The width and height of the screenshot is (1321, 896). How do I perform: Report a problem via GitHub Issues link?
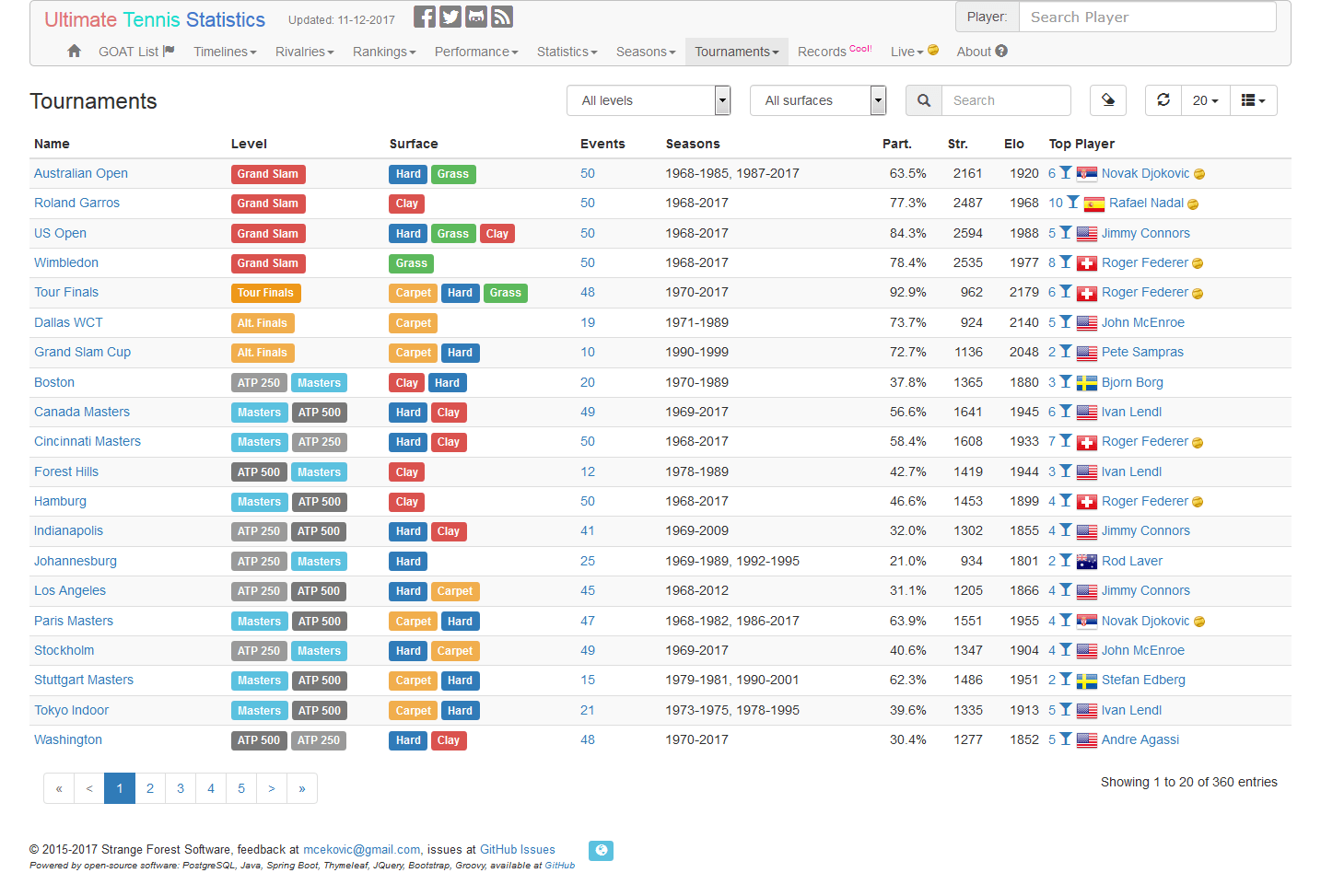(x=518, y=849)
